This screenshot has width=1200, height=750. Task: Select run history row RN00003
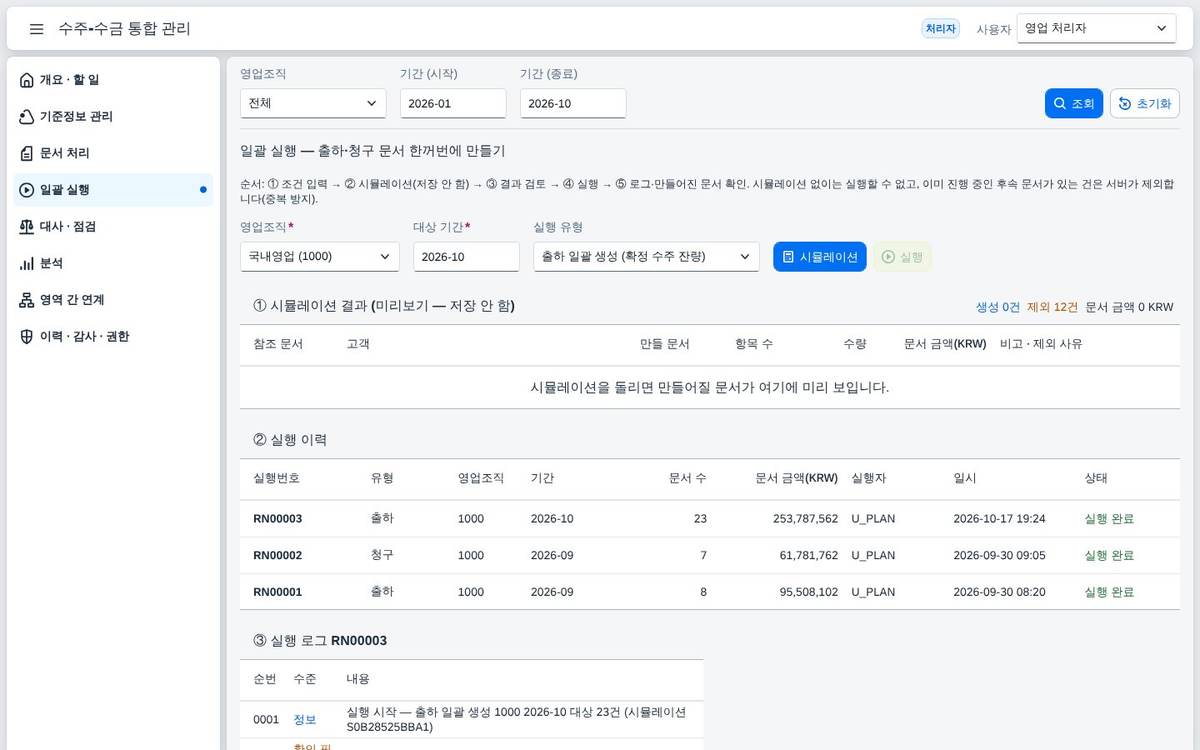710,519
